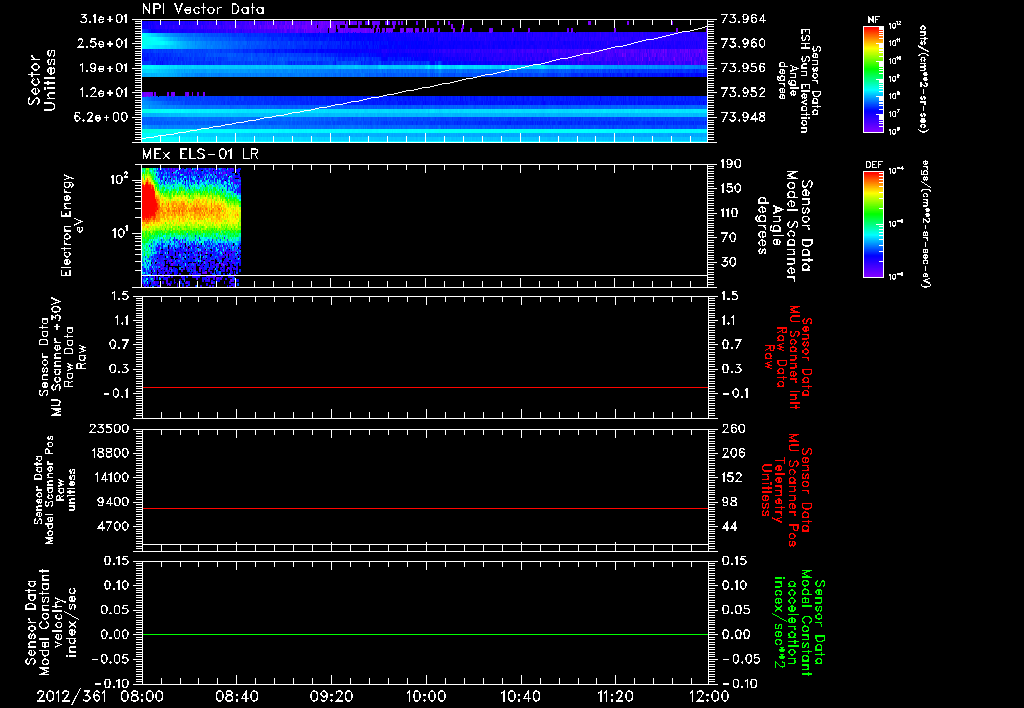Click the NF color bar legend
The height and width of the screenshot is (708, 1024).
coord(874,78)
